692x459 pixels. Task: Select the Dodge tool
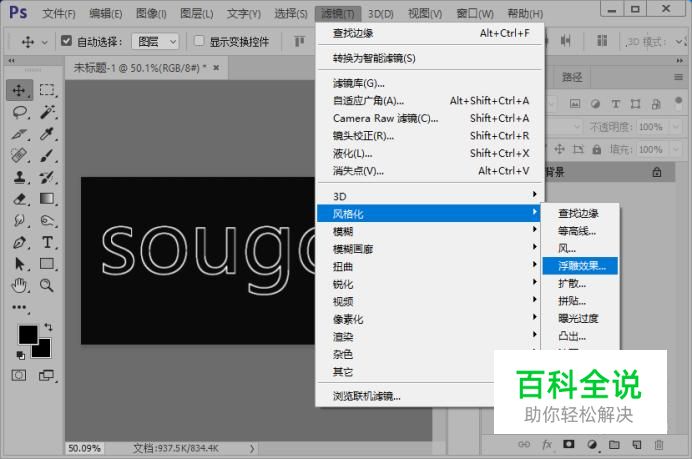[x=47, y=220]
